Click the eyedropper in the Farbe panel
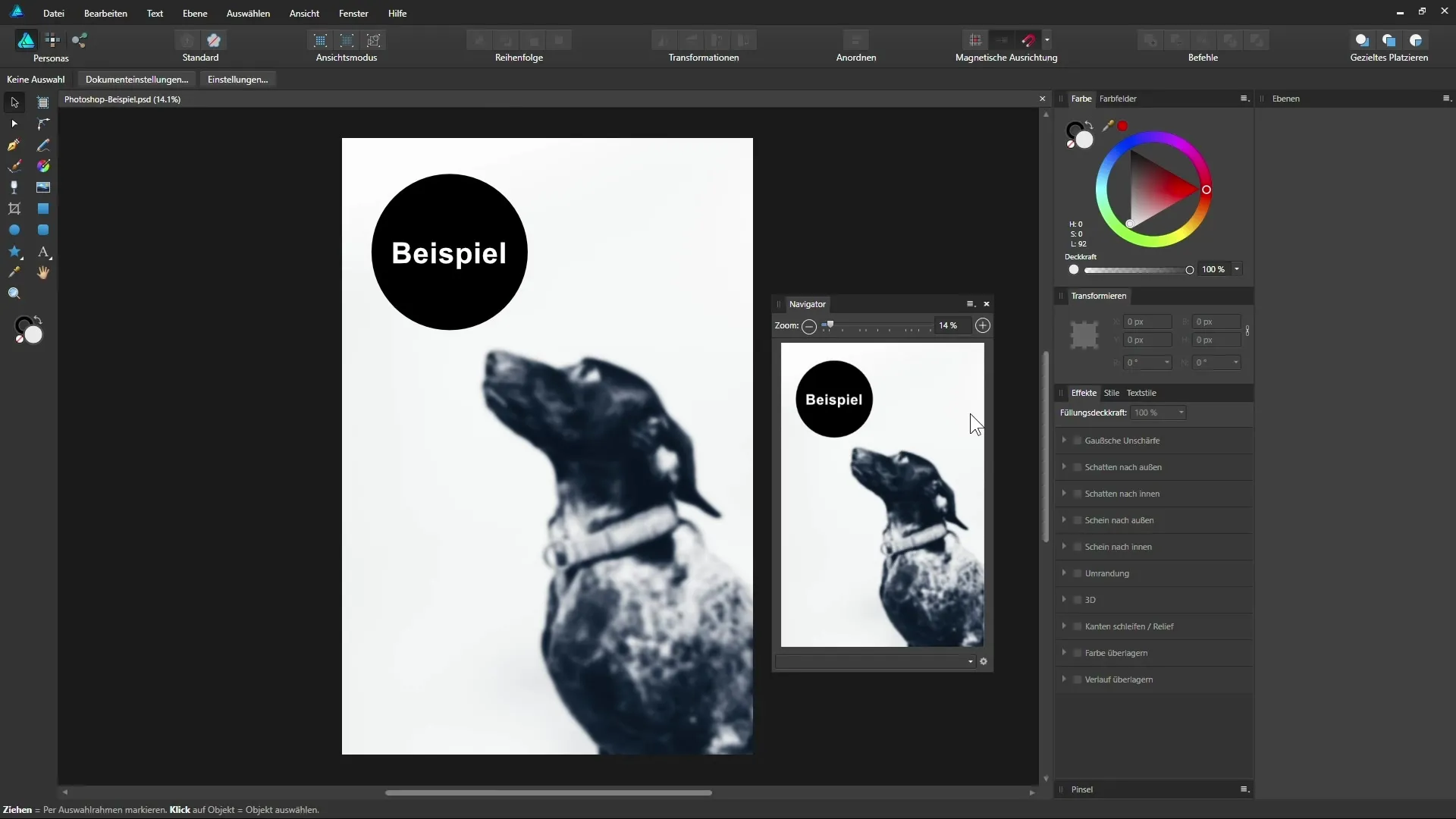Screen dimensions: 1456x819 1107,126
